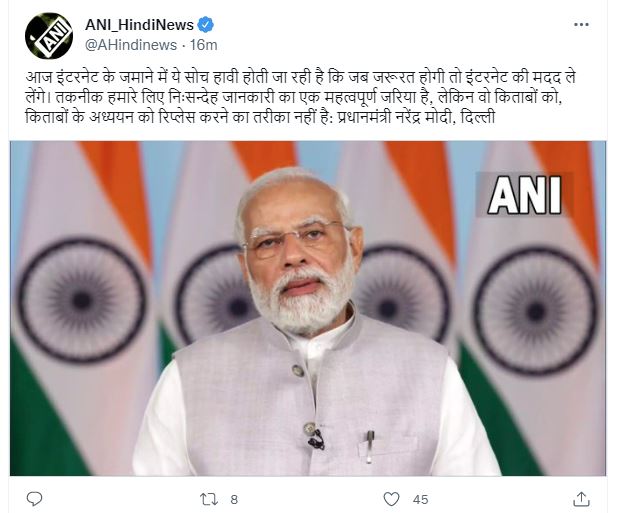Click the ANI_HindiNews display name
The height and width of the screenshot is (513, 626).
139,25
